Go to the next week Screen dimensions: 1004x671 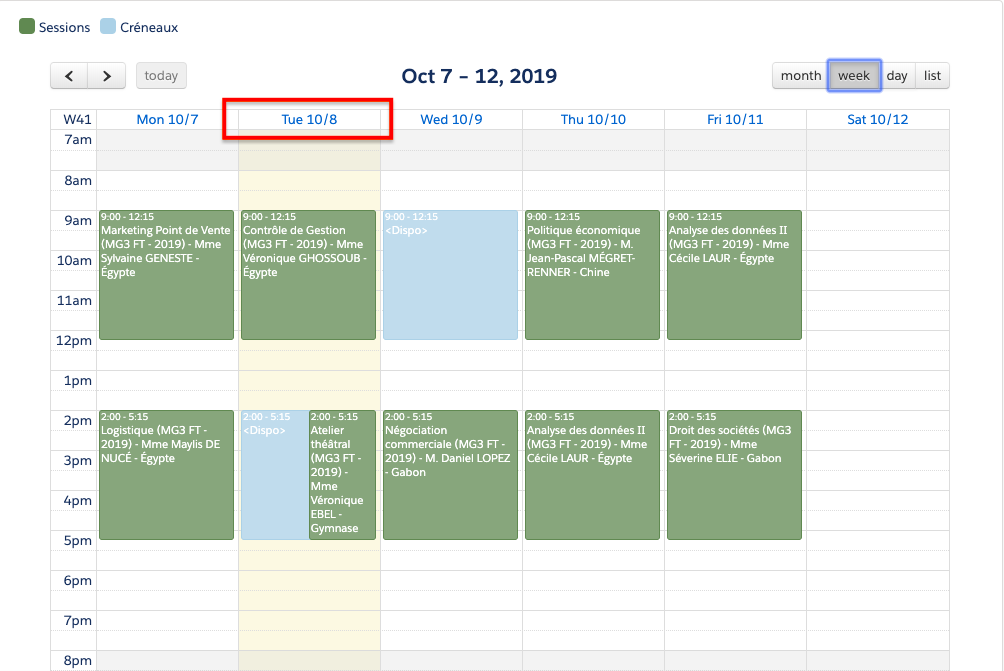coord(107,75)
